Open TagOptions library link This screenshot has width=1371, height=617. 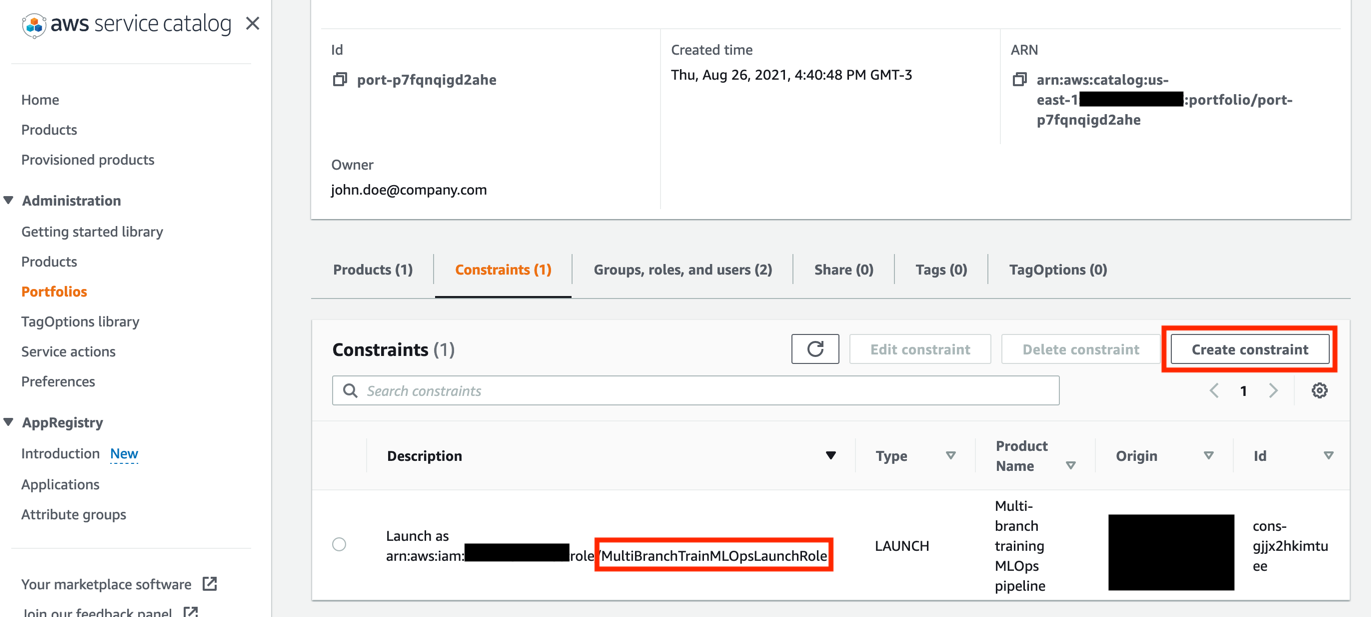tap(80, 322)
